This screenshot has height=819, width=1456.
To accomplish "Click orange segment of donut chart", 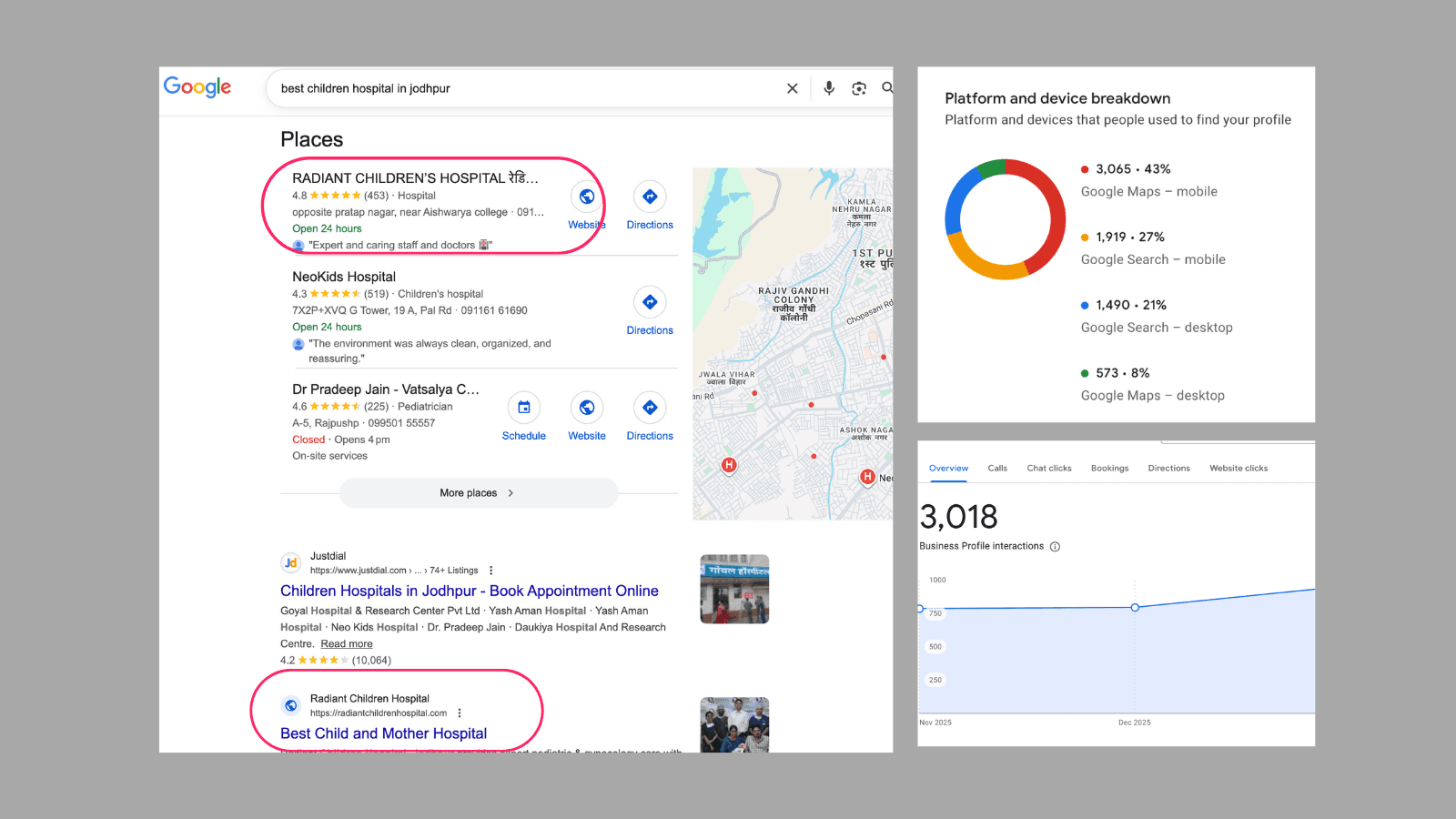I will click(x=985, y=266).
